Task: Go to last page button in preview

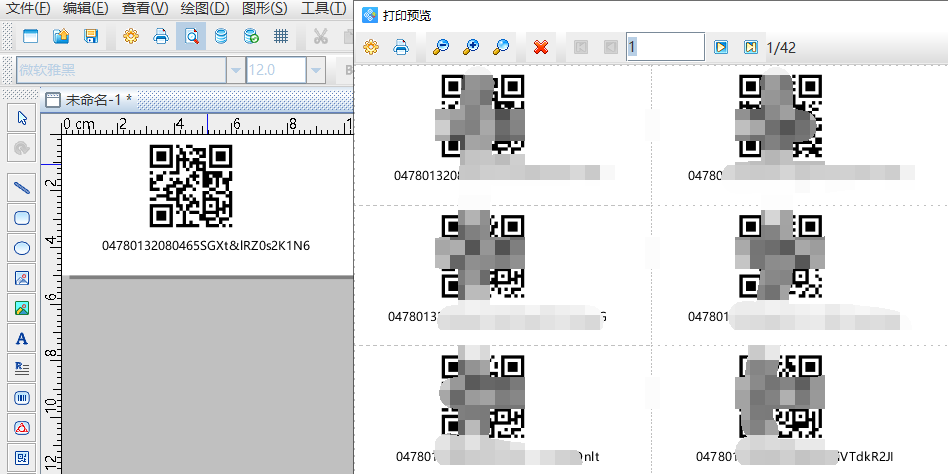Action: (750, 47)
